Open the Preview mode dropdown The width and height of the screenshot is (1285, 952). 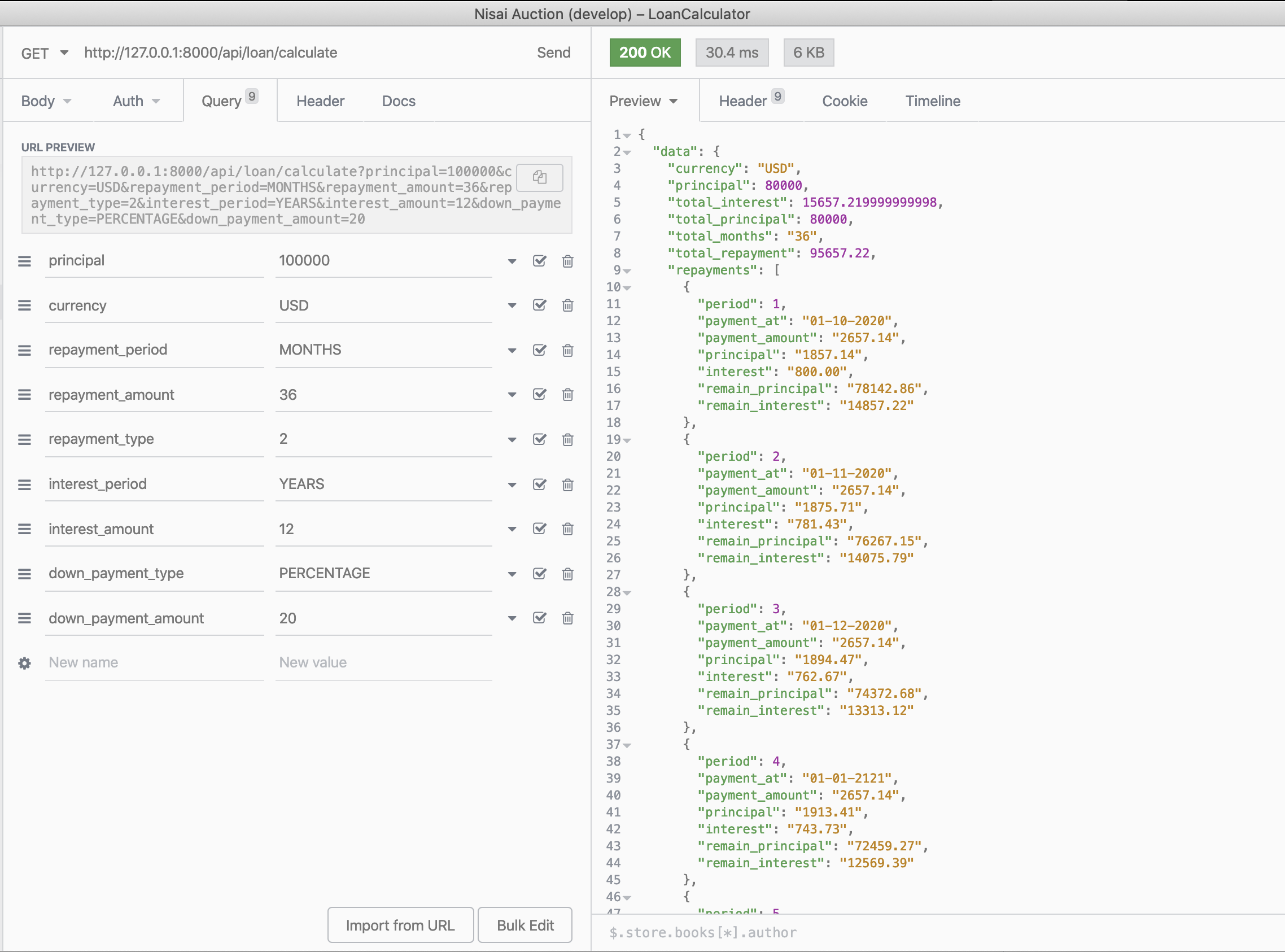[642, 102]
